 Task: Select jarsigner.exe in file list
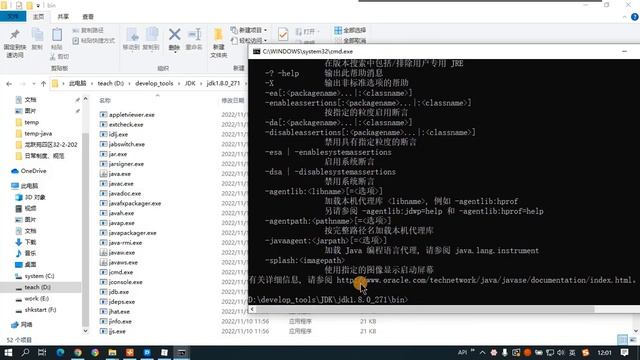point(126,164)
